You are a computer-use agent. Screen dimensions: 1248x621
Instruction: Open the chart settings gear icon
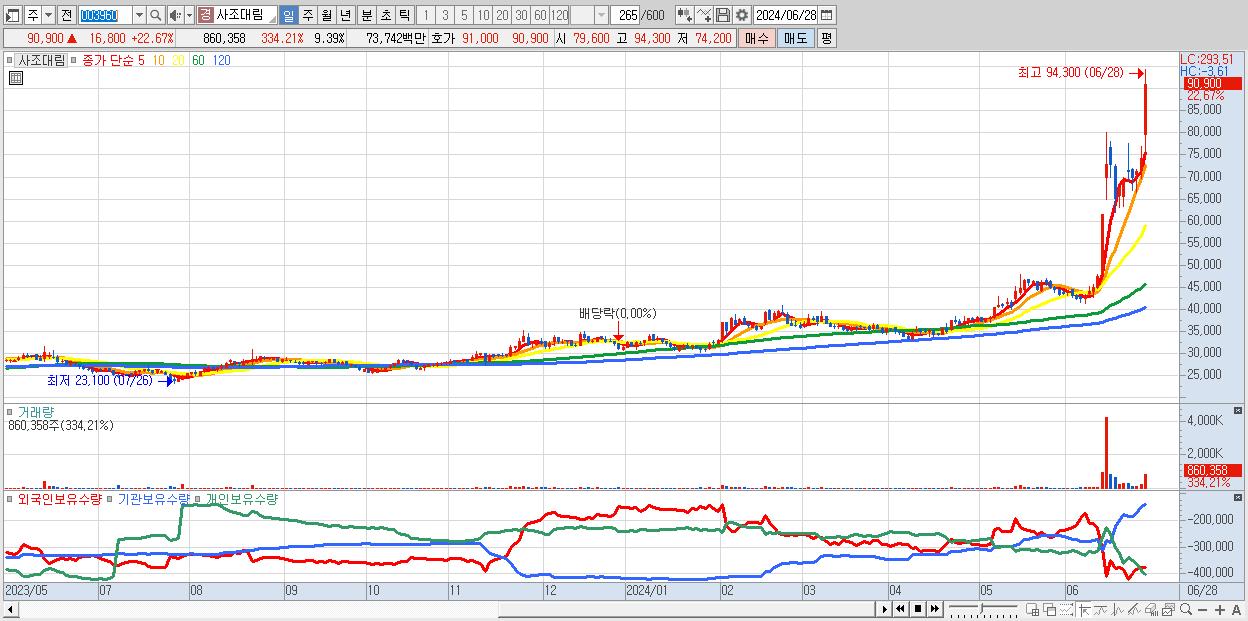point(741,15)
